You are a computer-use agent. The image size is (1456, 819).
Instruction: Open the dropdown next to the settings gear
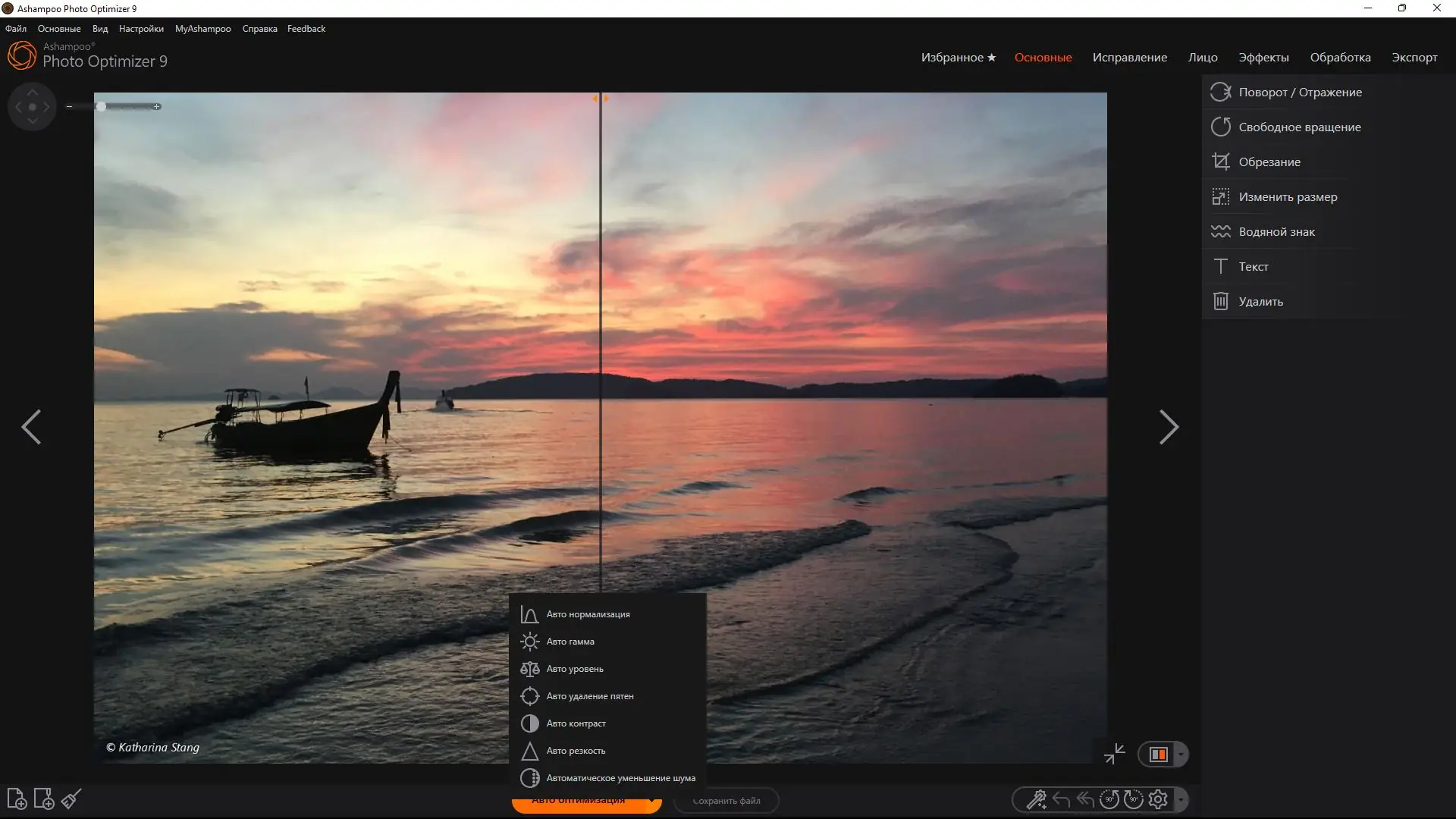coord(1181,799)
